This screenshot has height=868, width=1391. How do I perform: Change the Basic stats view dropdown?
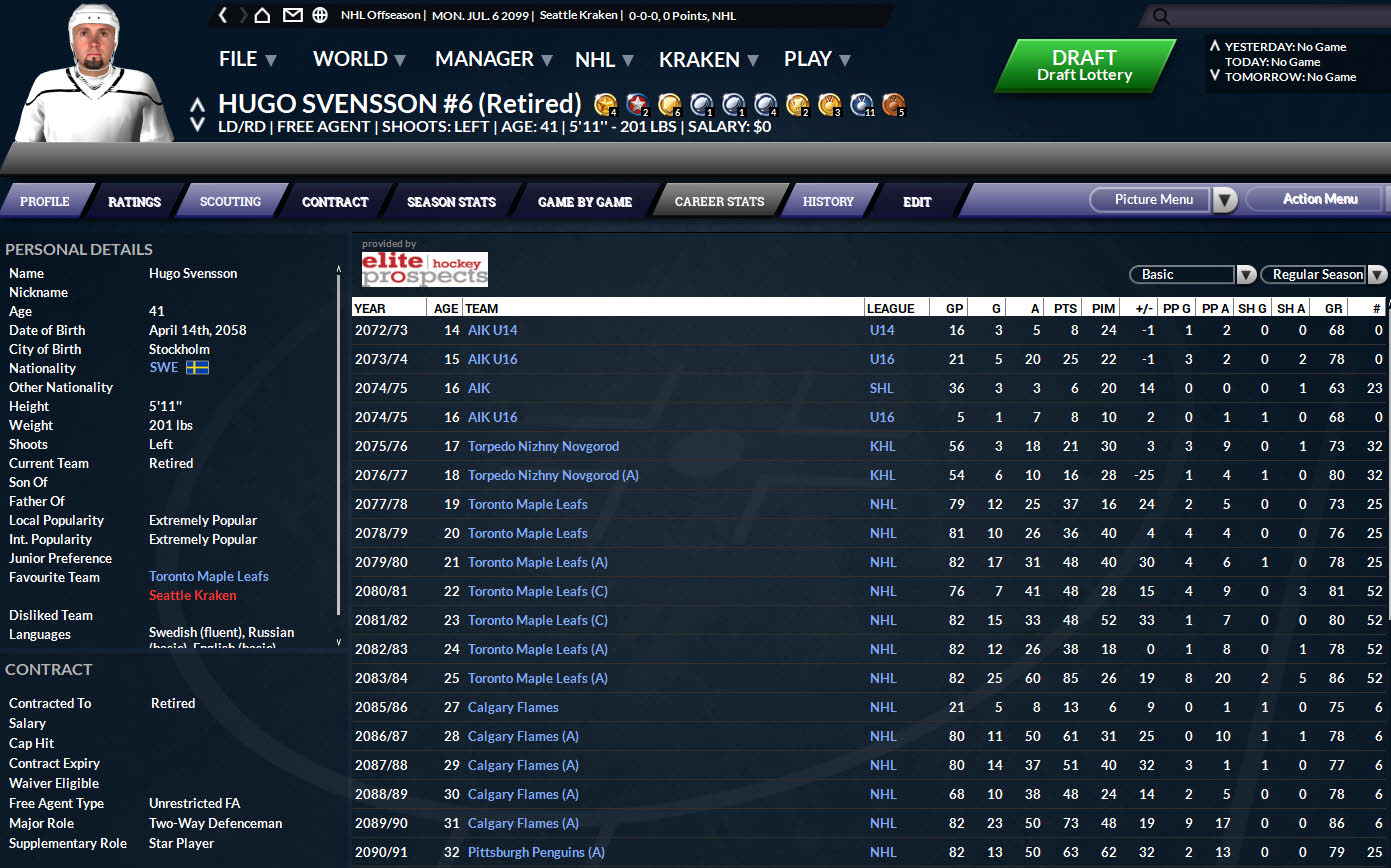[1192, 274]
